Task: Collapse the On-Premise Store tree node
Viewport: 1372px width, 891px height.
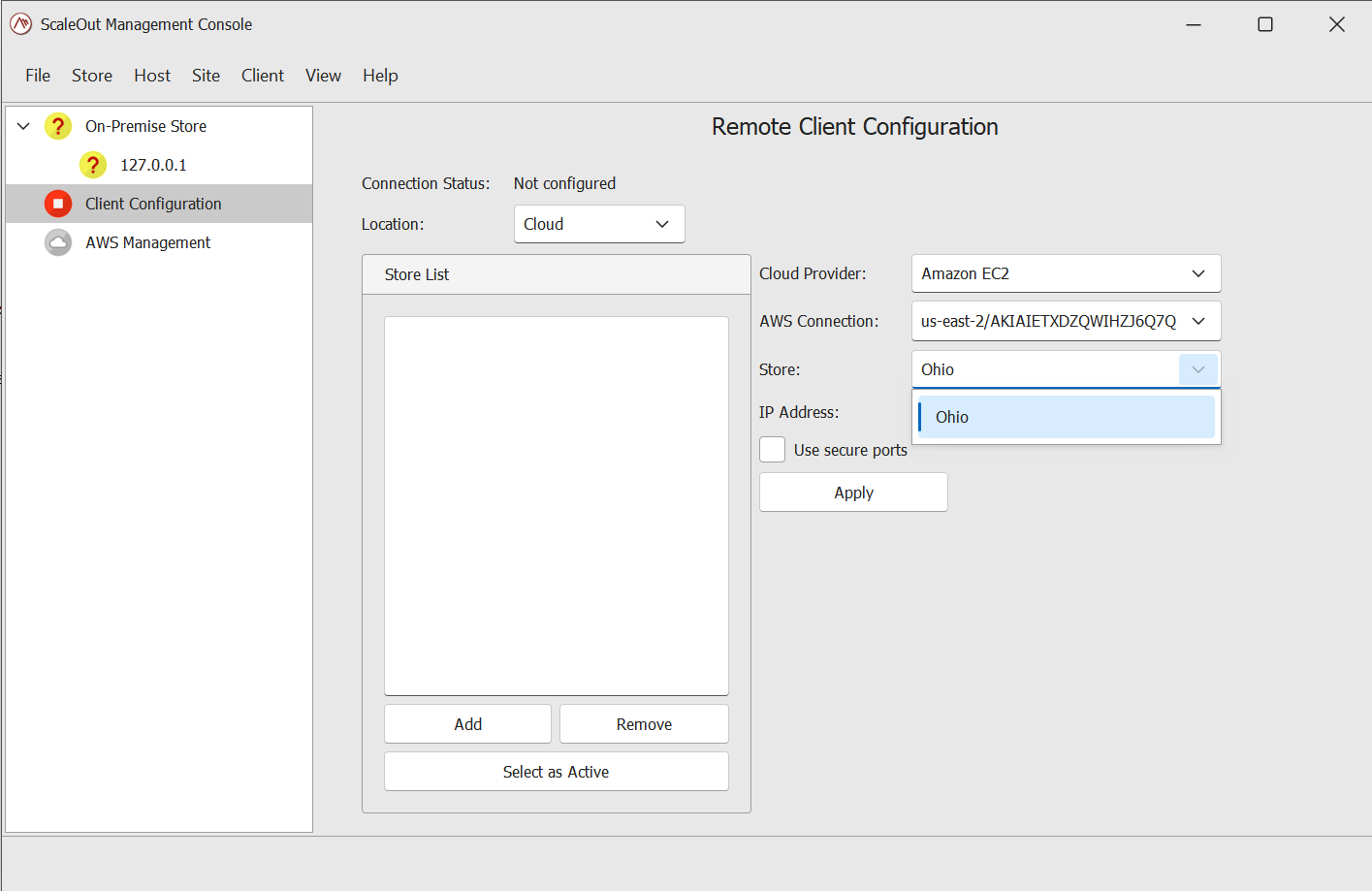Action: pos(24,126)
